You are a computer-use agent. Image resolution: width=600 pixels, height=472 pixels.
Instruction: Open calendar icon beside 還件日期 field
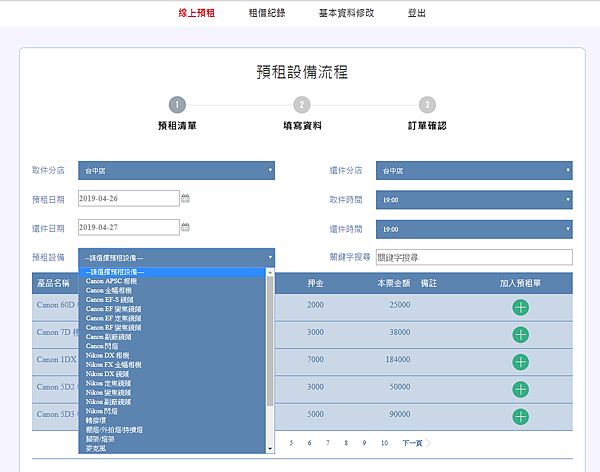point(185,227)
